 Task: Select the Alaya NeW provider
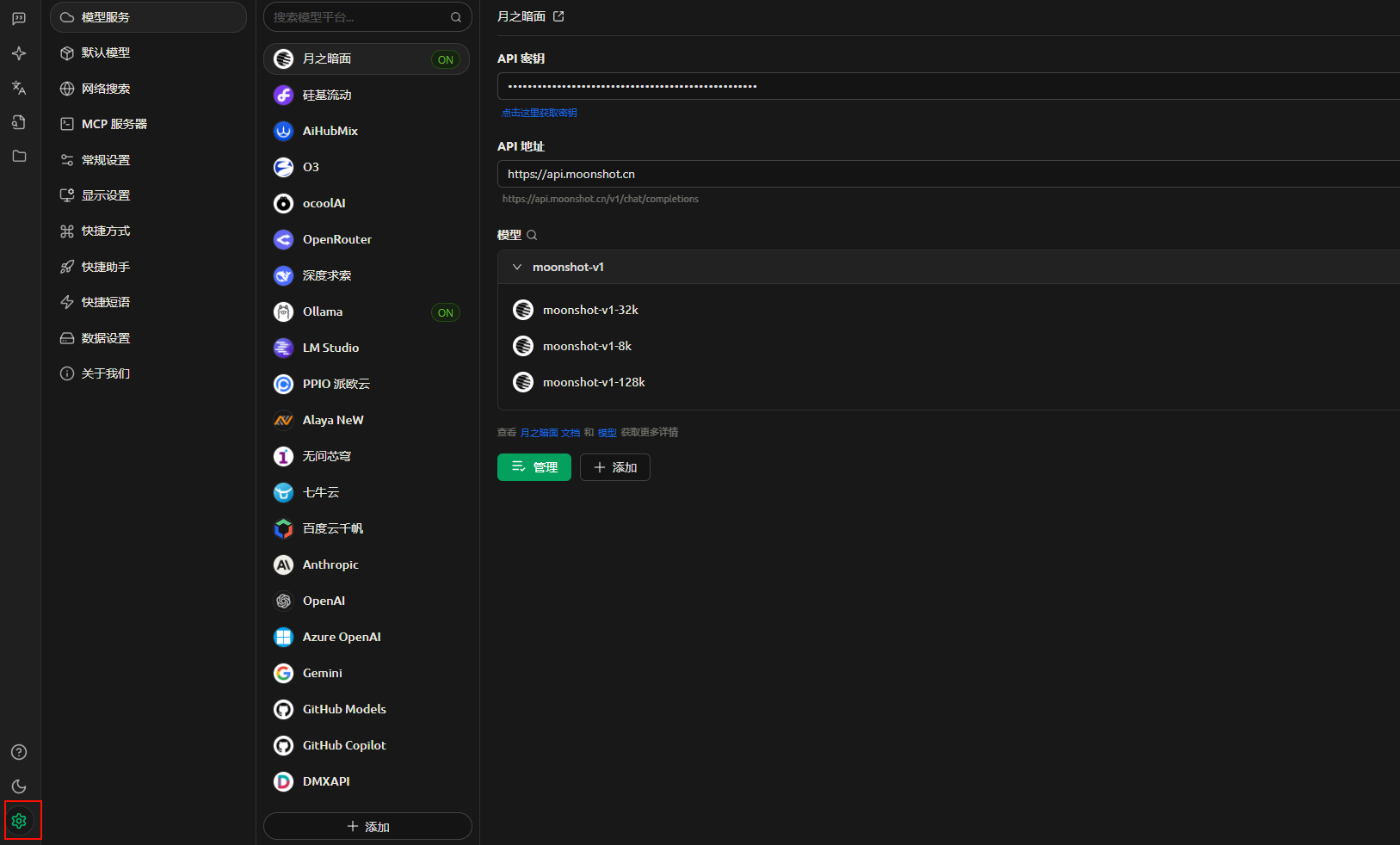pyautogui.click(x=367, y=420)
